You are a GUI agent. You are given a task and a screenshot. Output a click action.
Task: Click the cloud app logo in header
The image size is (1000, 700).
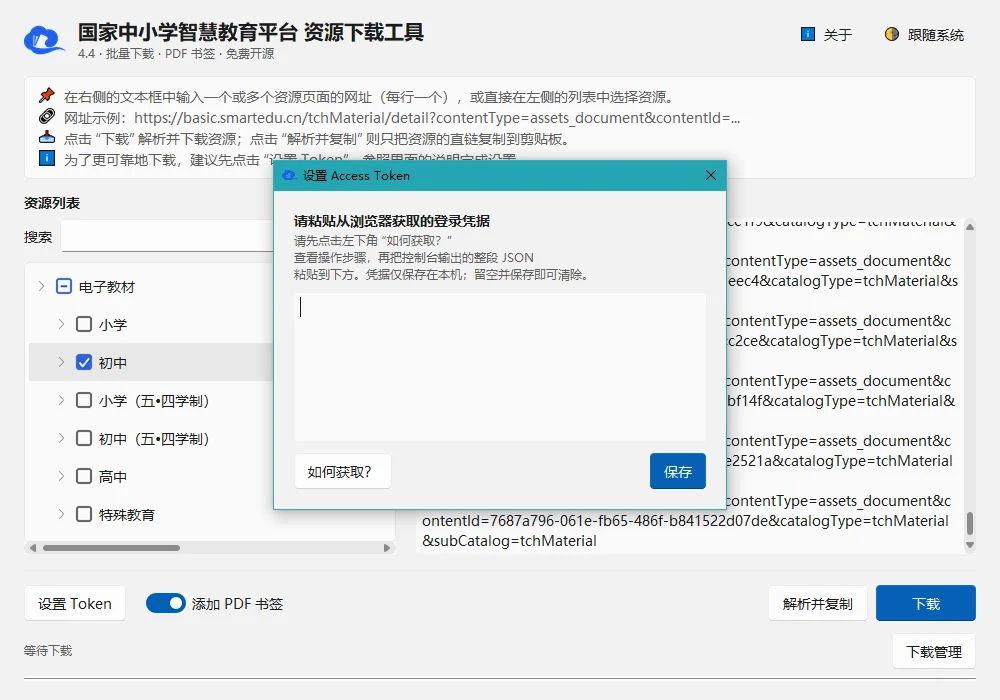43,41
